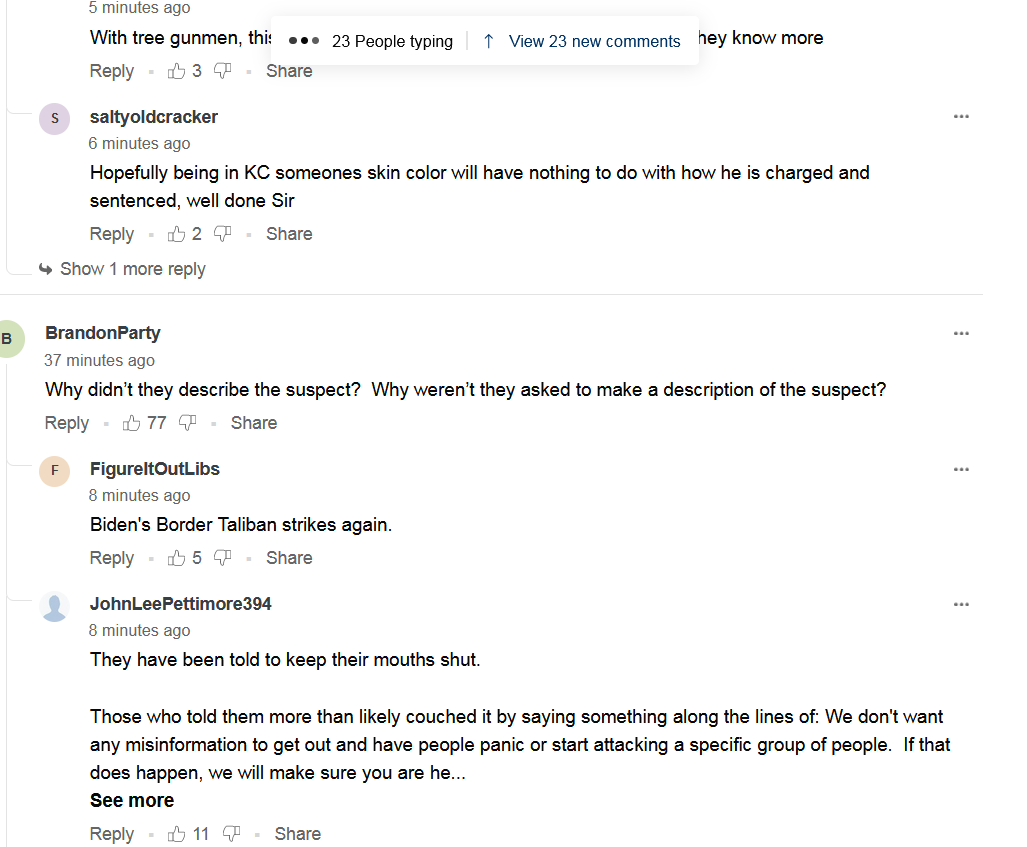Dislike FigureItOutLibs' comment
1027x847 pixels.
coord(223,558)
